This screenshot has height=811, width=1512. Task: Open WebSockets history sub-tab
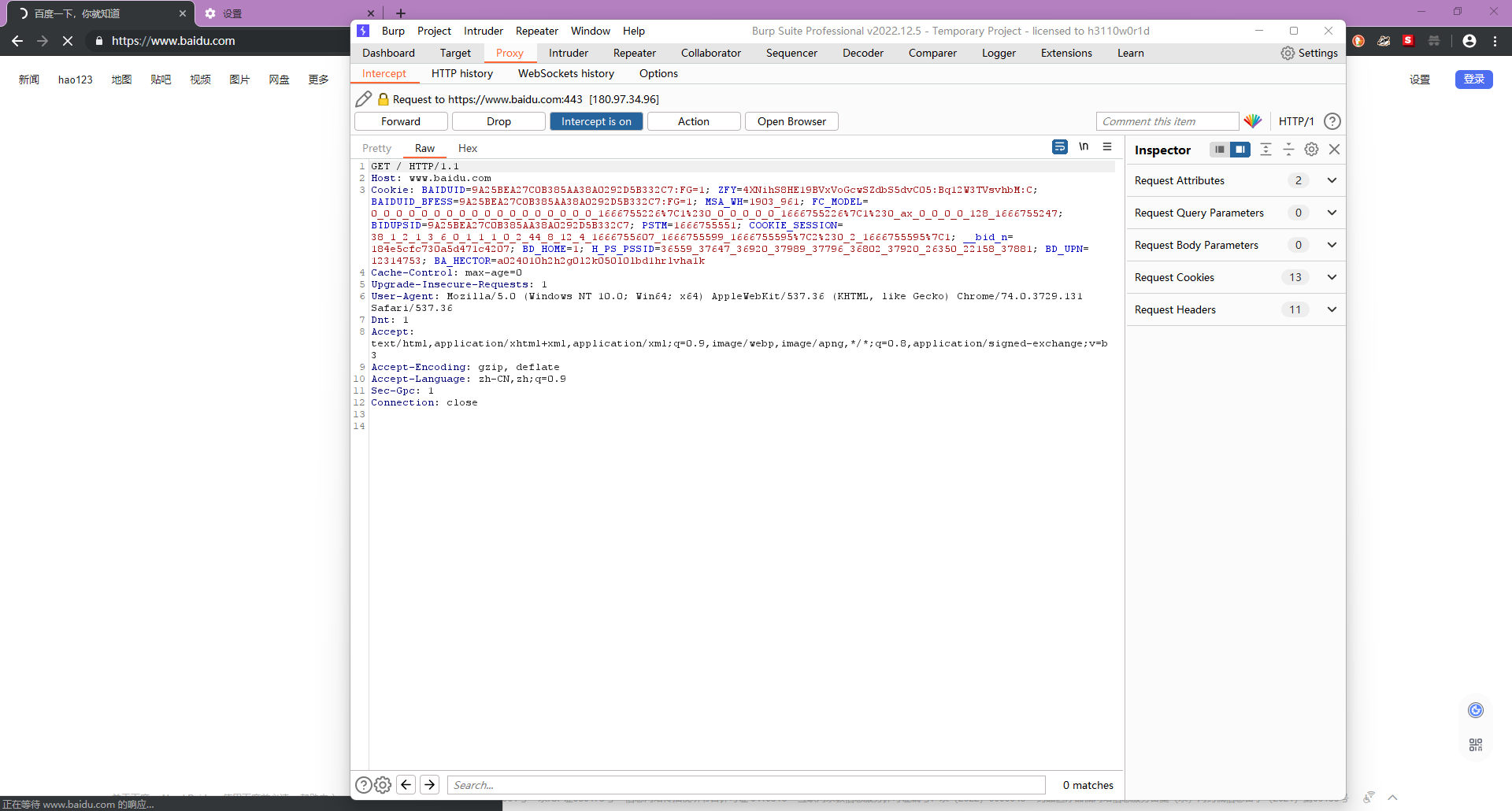(566, 73)
